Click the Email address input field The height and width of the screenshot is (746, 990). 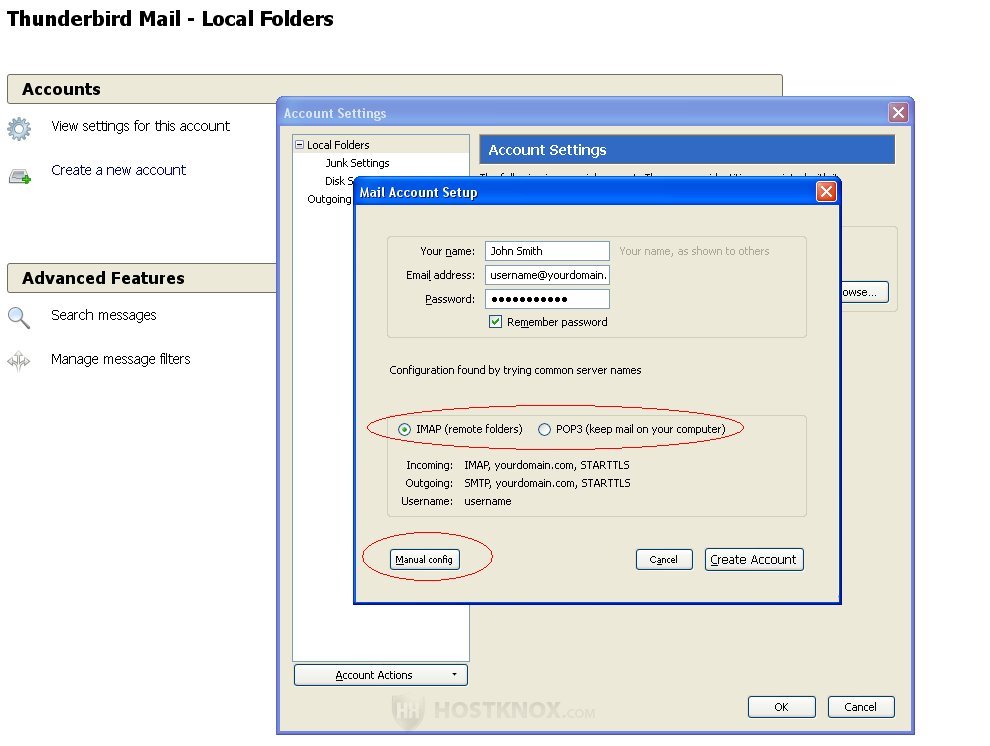tap(547, 275)
